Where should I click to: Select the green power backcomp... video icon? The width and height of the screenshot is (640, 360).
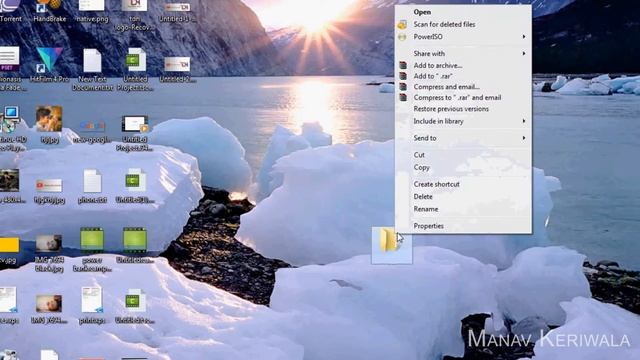point(92,250)
